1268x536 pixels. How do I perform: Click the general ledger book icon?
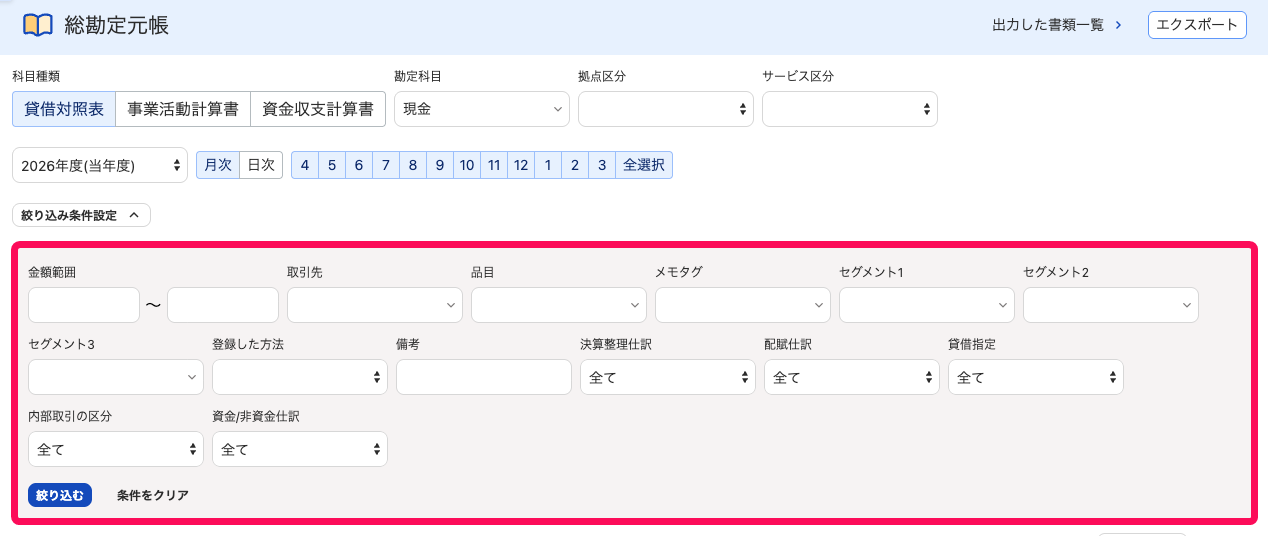(x=38, y=25)
